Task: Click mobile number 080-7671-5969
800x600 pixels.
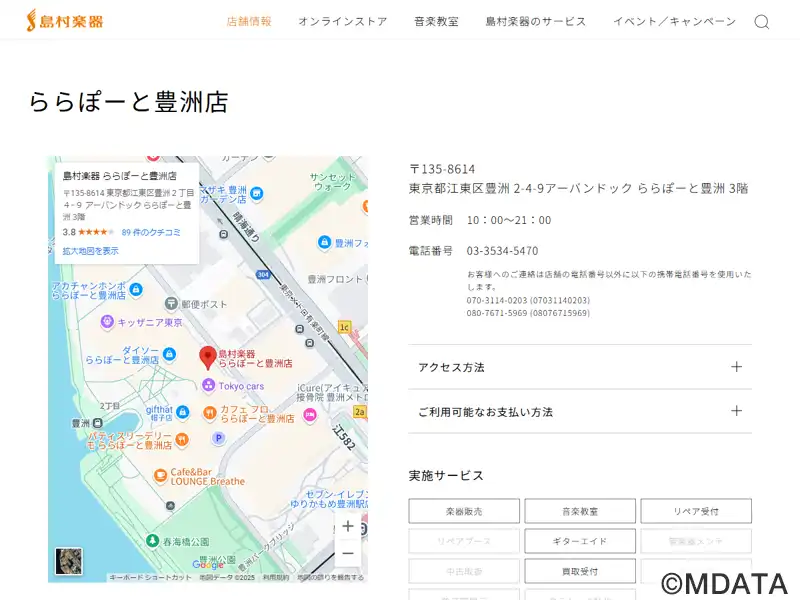Action: point(528,313)
